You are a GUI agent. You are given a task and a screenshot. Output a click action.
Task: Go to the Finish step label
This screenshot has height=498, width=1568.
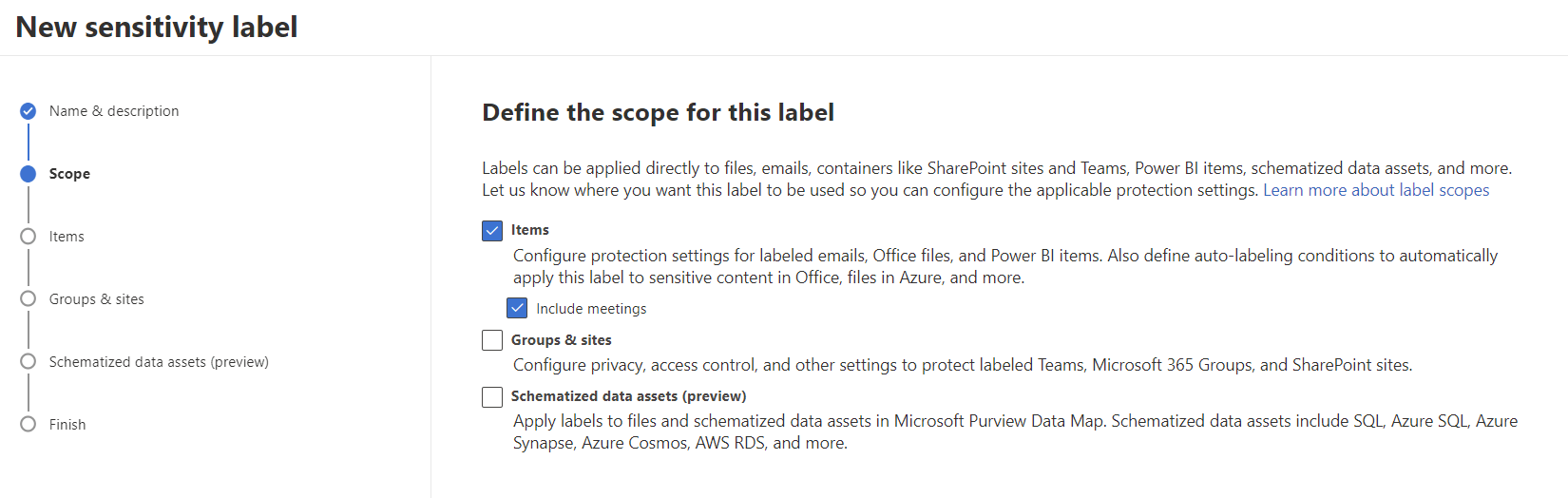click(67, 425)
